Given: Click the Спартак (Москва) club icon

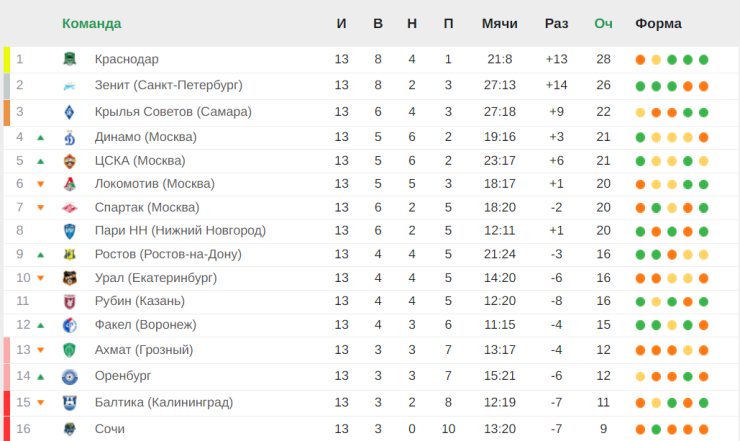Looking at the screenshot, I should [70, 207].
